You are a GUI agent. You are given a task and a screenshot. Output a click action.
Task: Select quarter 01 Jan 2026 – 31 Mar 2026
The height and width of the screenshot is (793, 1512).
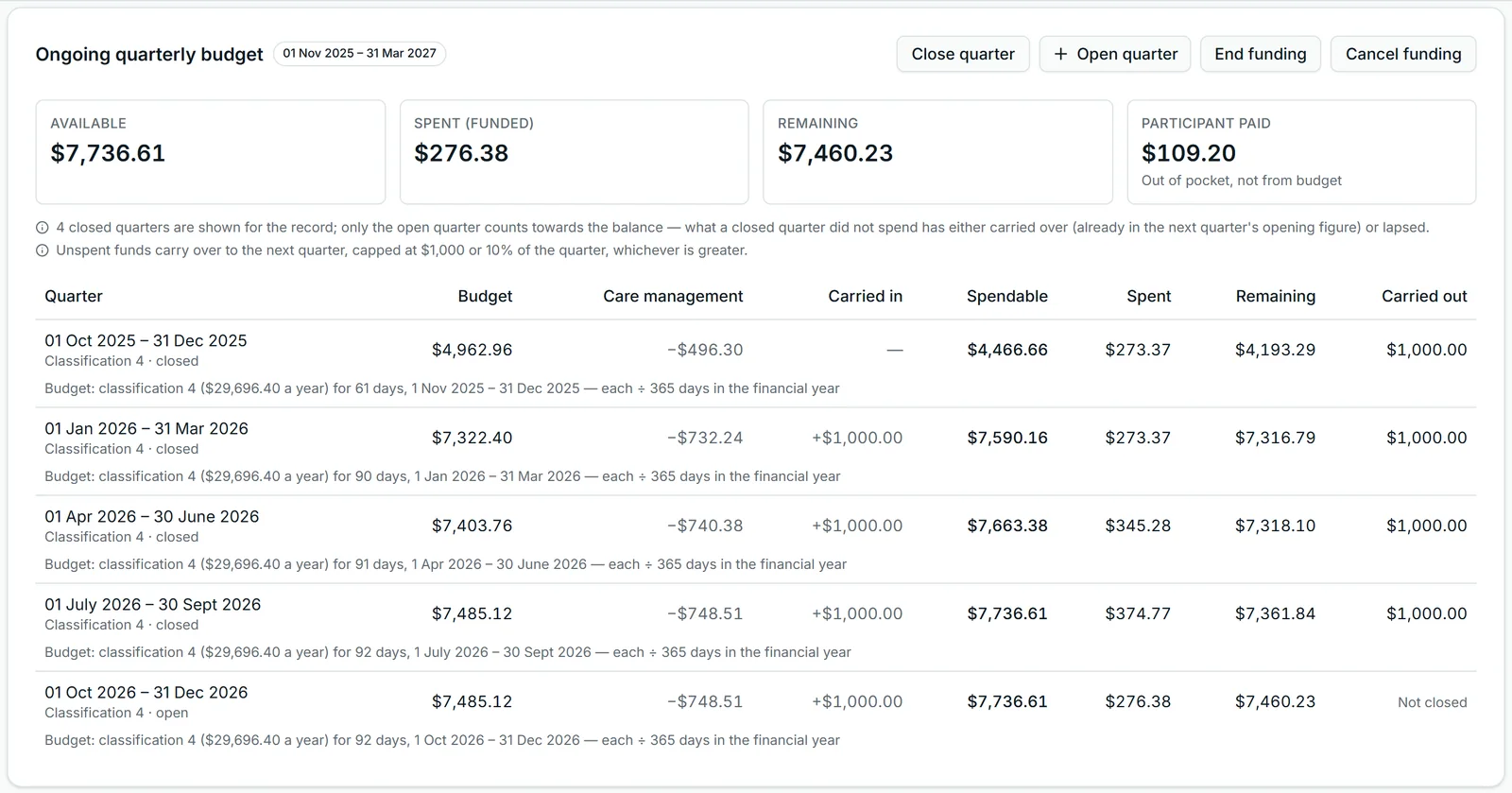(146, 428)
